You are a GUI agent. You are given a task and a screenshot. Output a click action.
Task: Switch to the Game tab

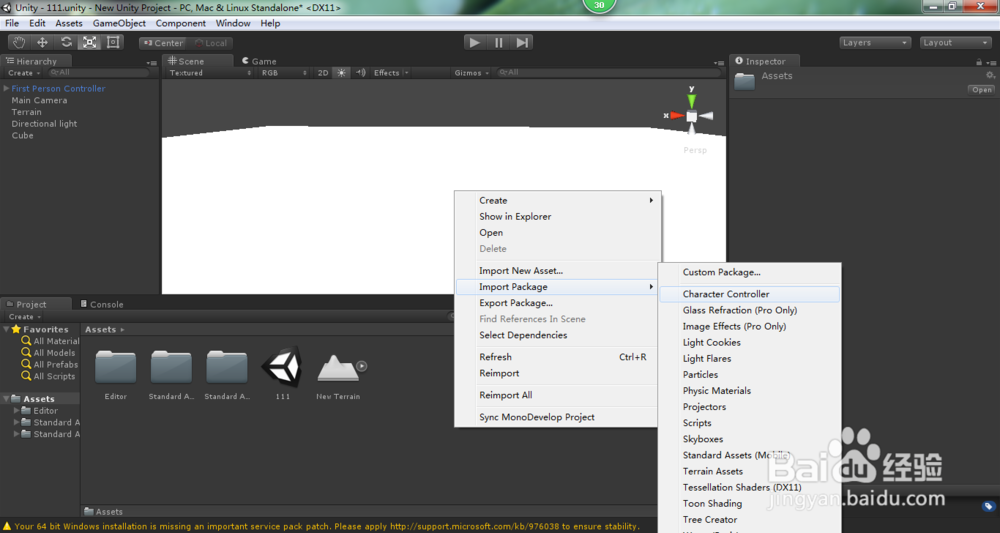point(259,61)
